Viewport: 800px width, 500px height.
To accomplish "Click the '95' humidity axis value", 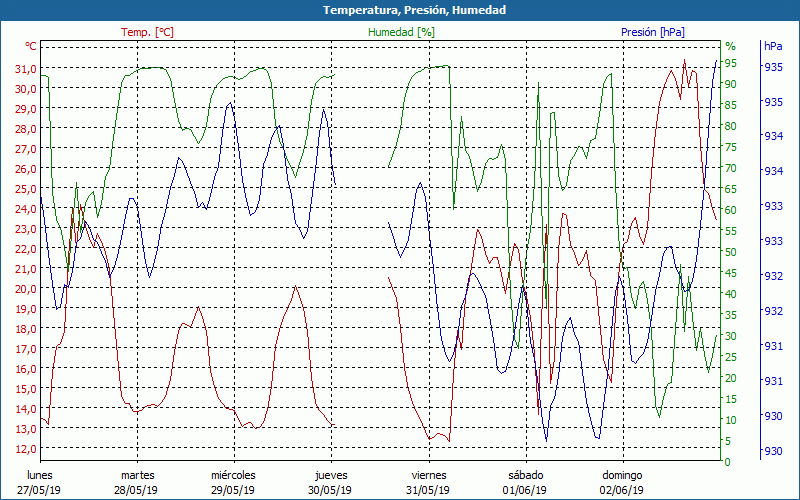I will click(731, 63).
